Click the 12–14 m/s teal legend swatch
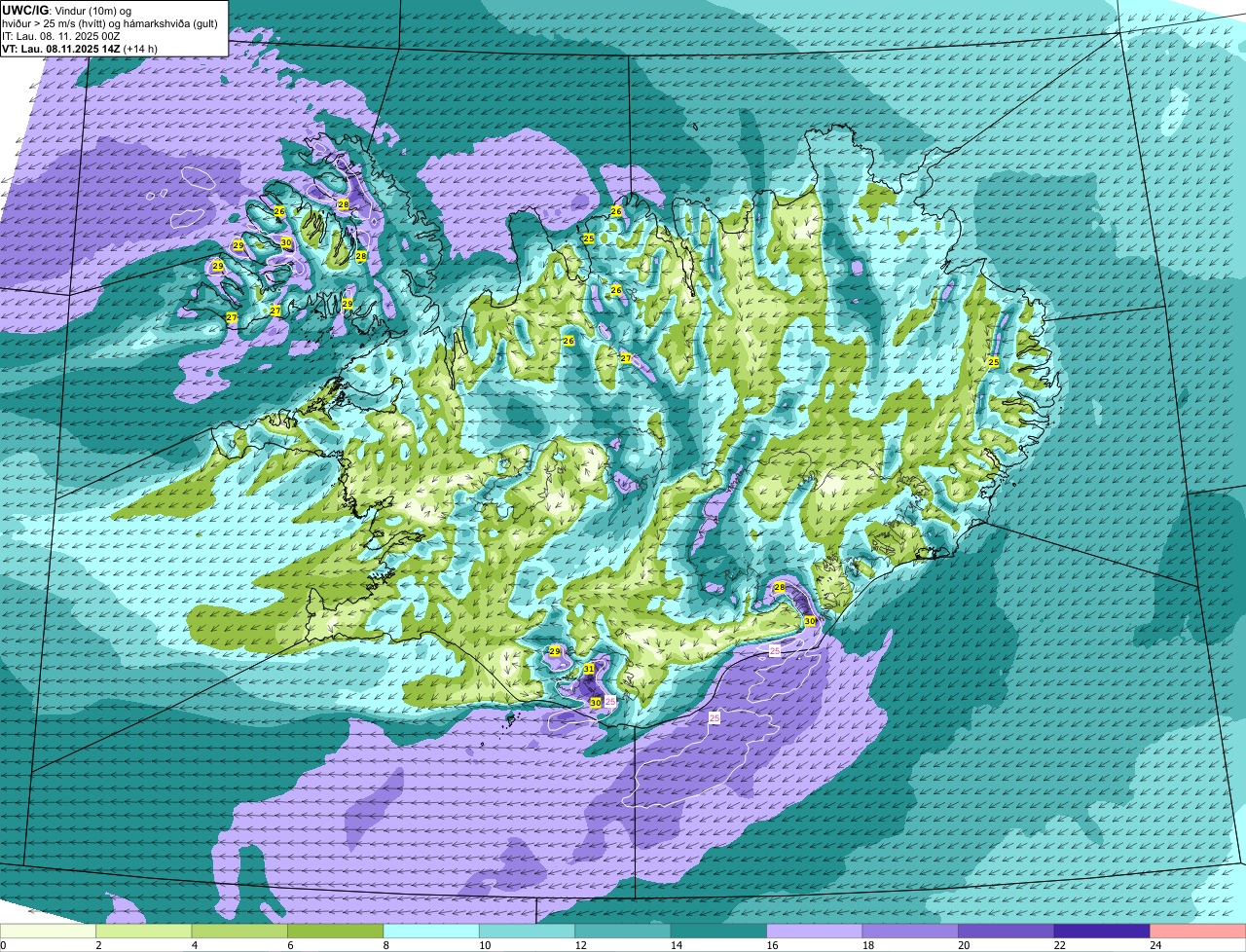 coord(623,931)
